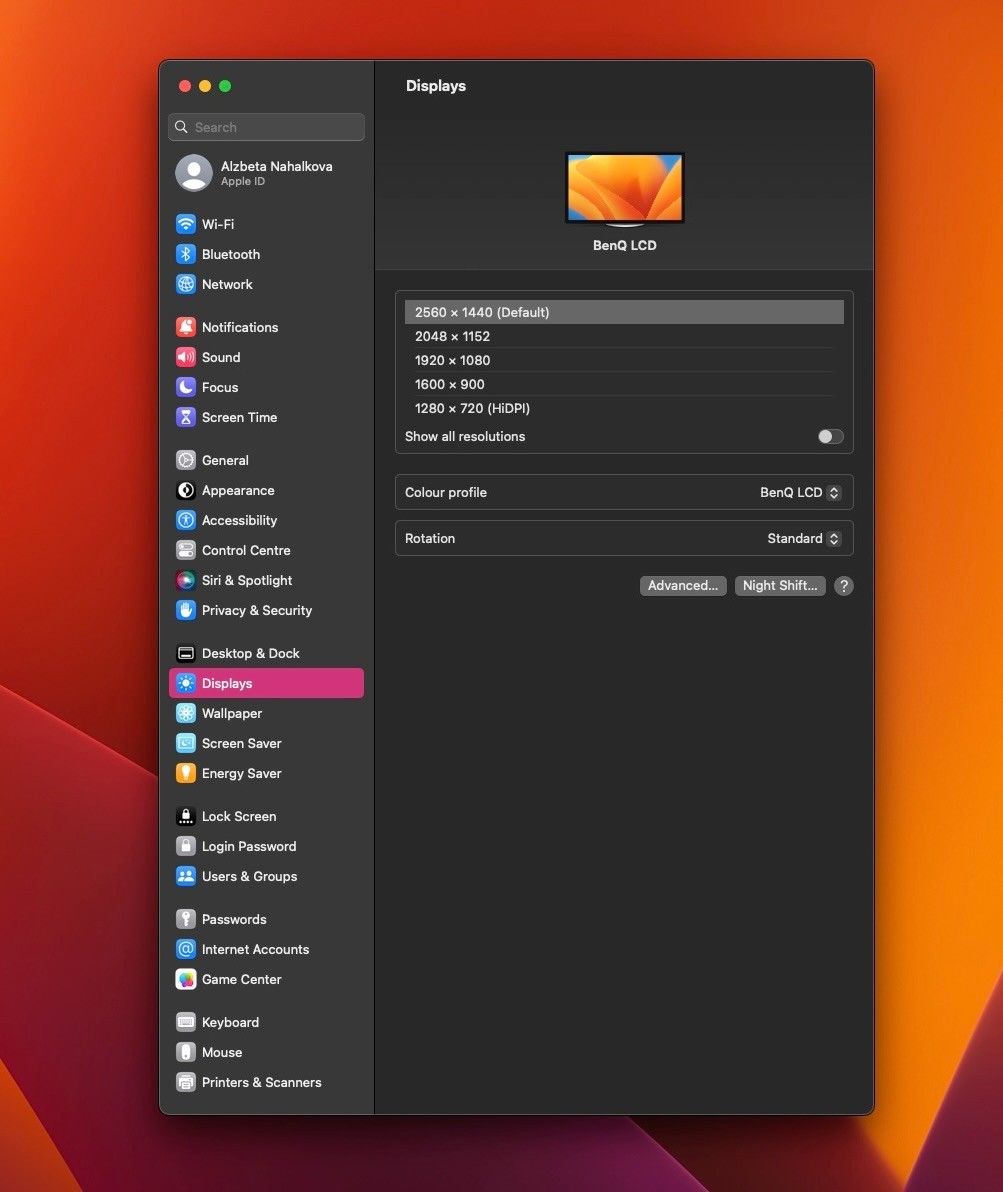This screenshot has height=1192, width=1003.
Task: Open Screen Time settings
Action: [x=239, y=417]
